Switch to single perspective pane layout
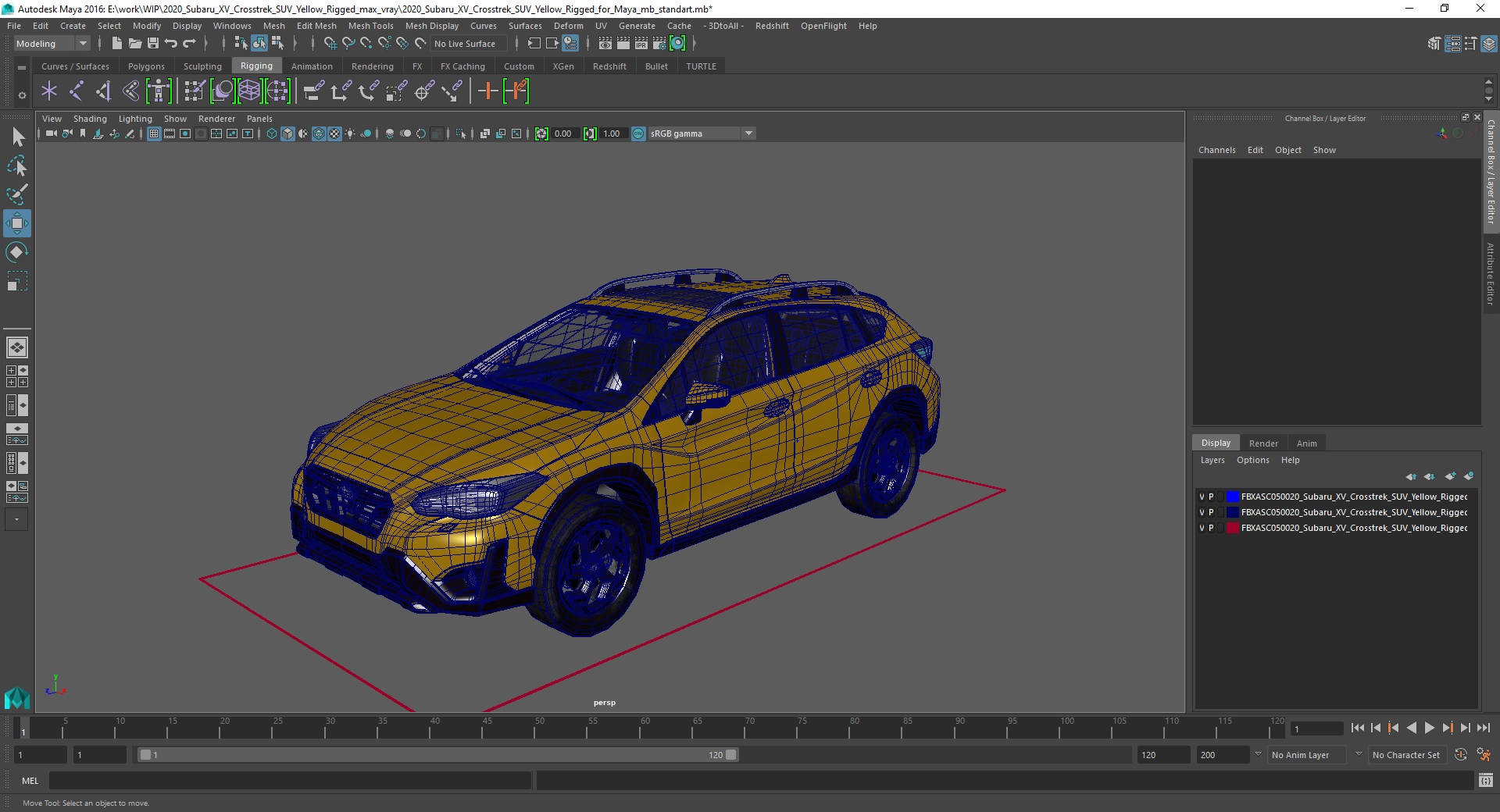The width and height of the screenshot is (1500, 812). (x=17, y=347)
